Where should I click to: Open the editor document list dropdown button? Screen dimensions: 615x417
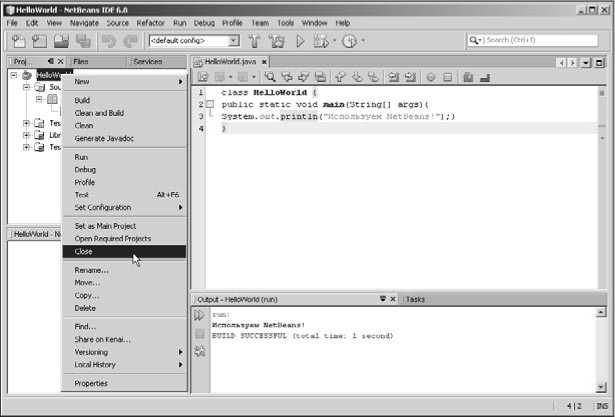586,63
